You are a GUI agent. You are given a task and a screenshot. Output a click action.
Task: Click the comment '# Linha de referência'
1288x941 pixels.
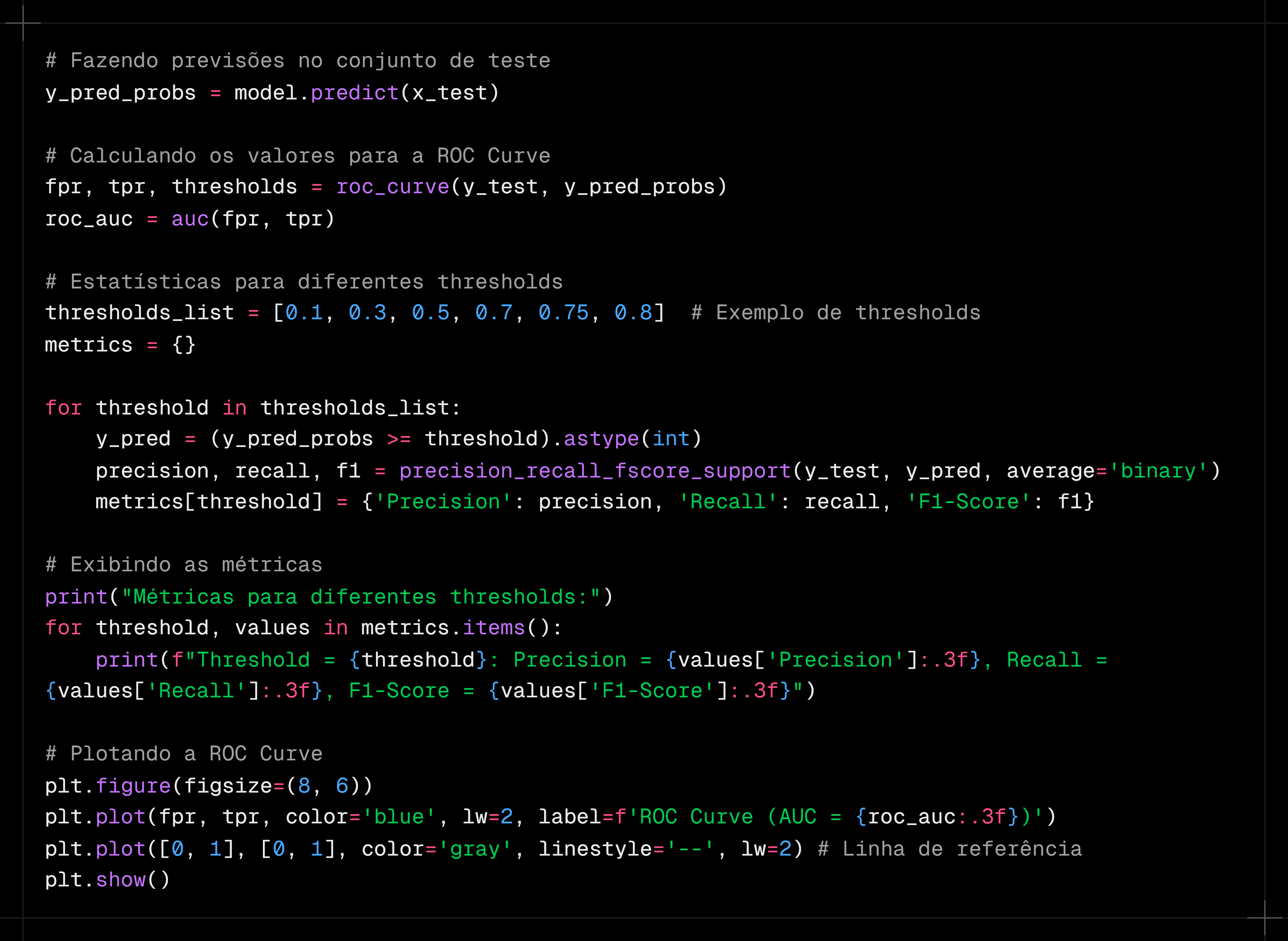(950, 849)
